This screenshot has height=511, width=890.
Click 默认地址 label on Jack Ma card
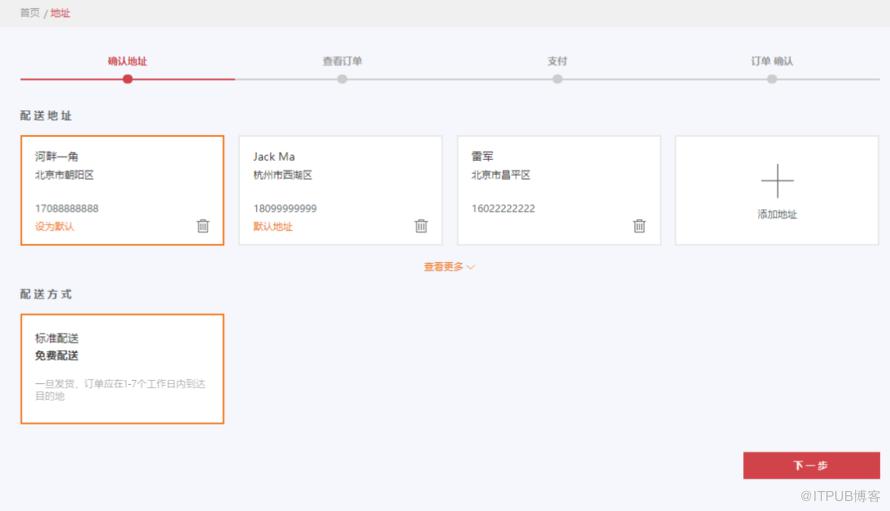tap(273, 227)
